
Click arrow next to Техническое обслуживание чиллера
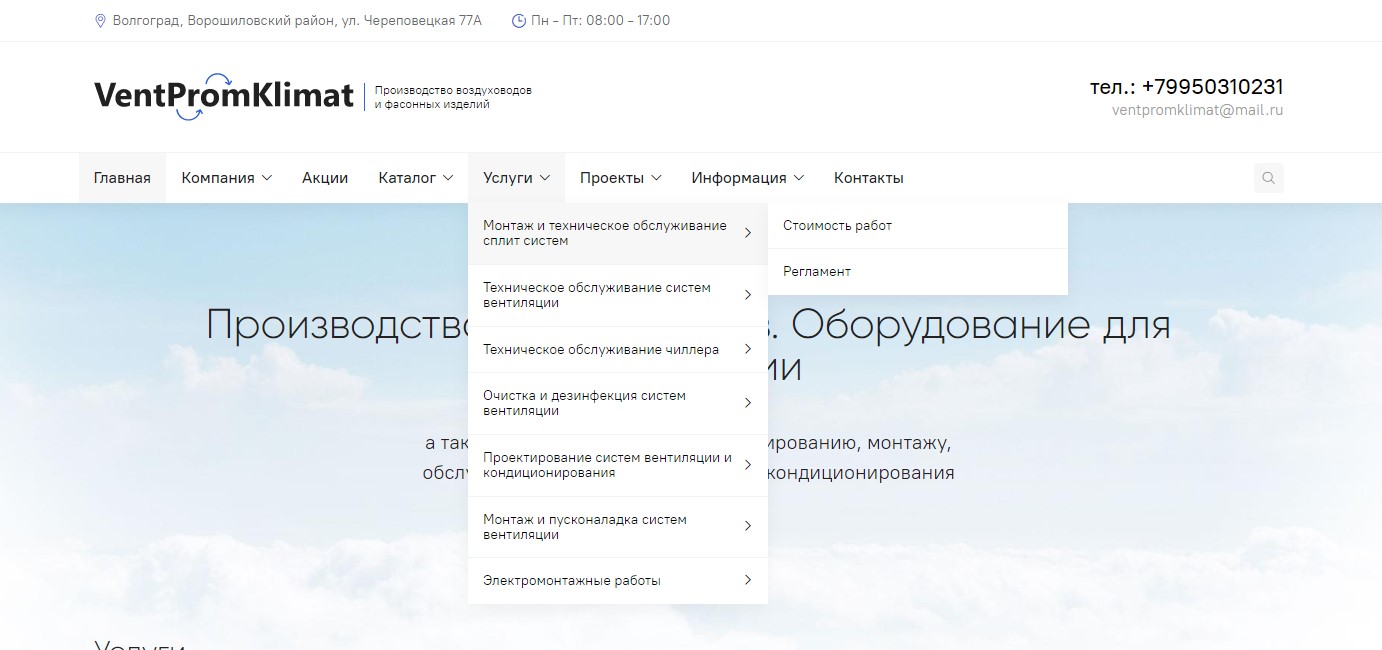(x=747, y=349)
